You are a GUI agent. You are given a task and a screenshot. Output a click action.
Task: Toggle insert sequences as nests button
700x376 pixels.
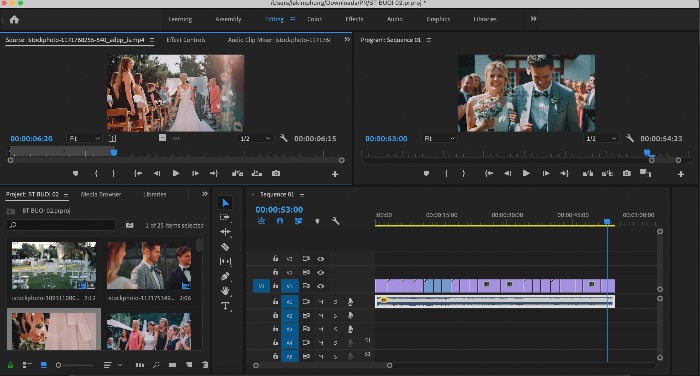261,221
